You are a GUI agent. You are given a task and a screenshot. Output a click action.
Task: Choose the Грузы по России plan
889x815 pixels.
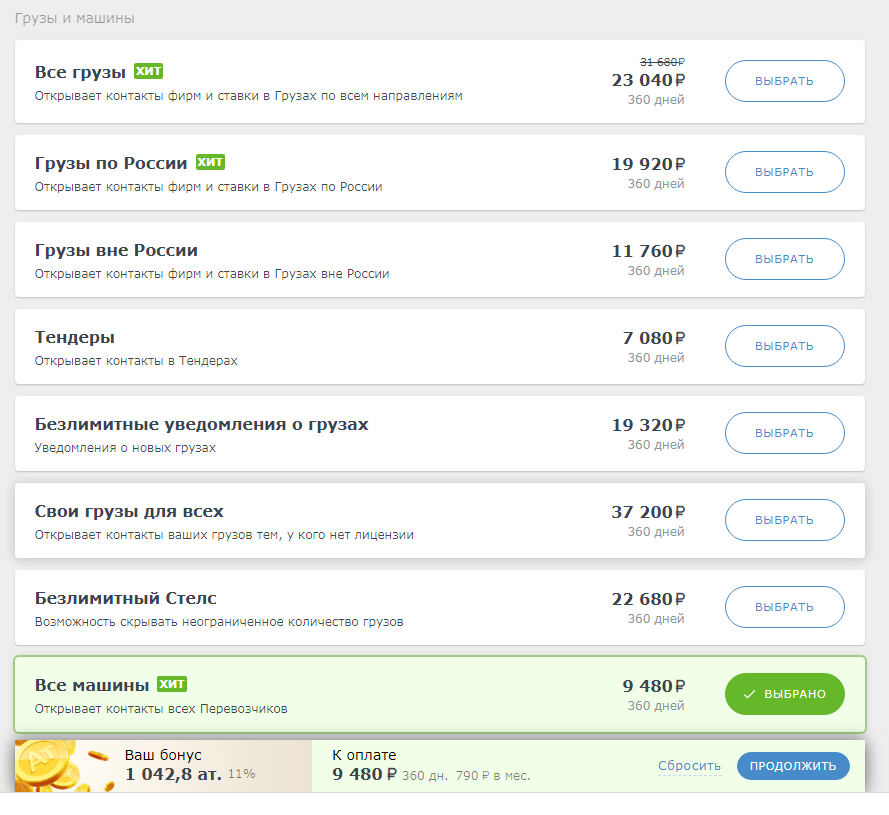784,172
